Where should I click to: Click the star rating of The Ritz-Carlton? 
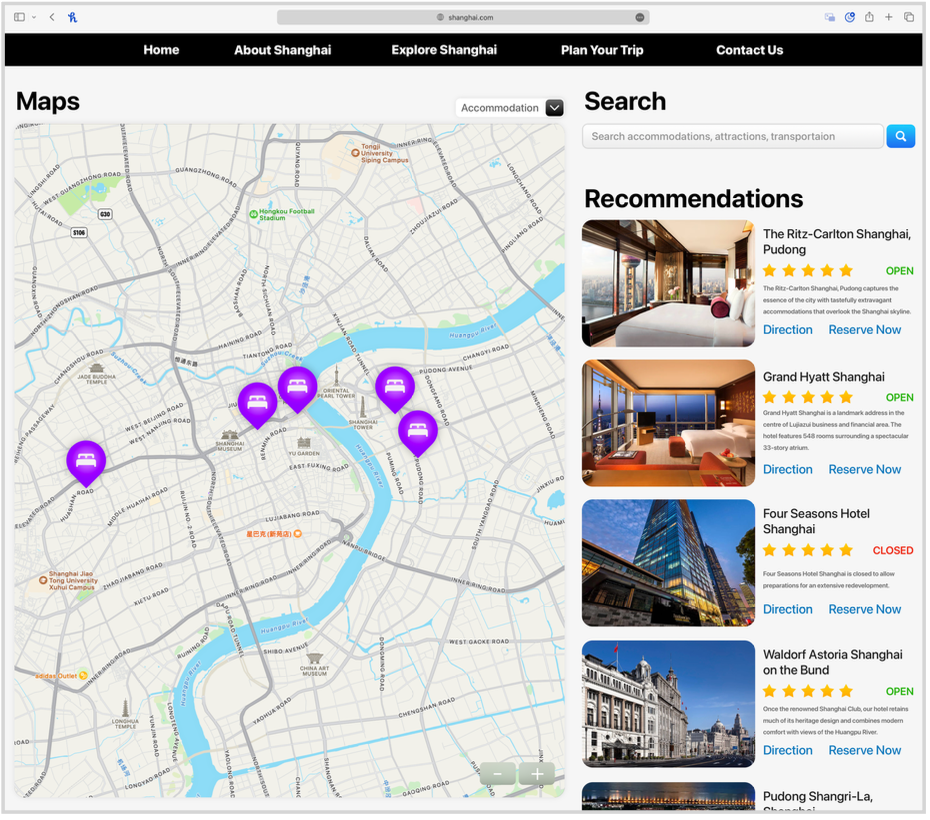click(x=810, y=272)
